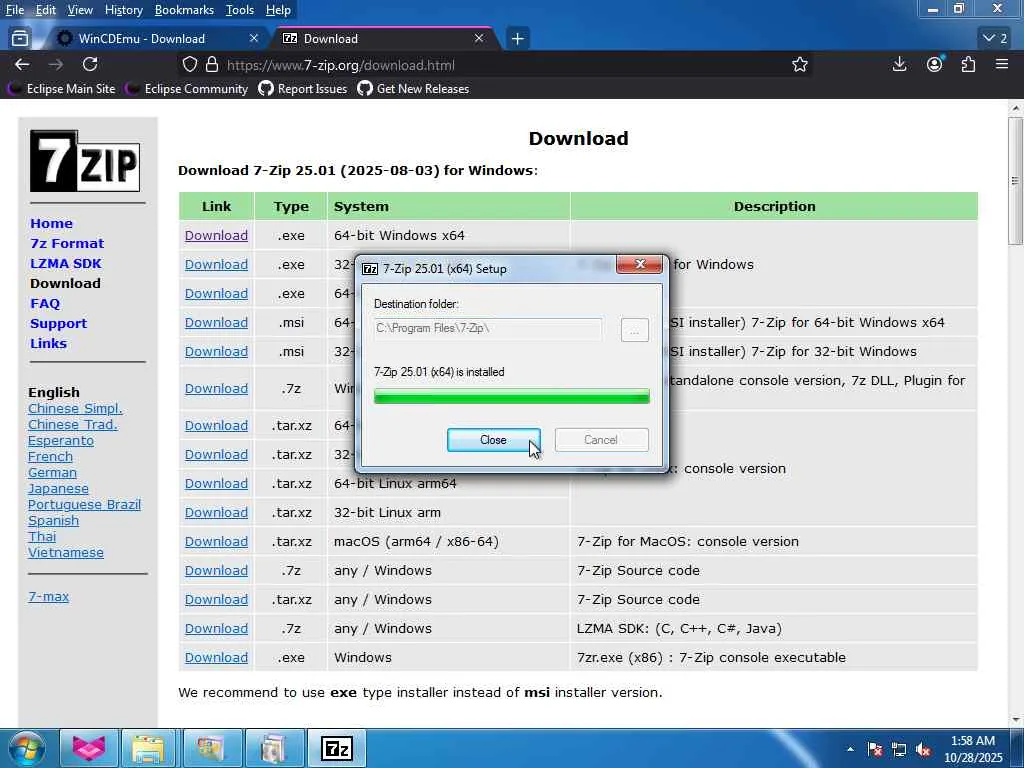The image size is (1024, 768).
Task: Open the pink fox taskbar icon
Action: (89, 748)
